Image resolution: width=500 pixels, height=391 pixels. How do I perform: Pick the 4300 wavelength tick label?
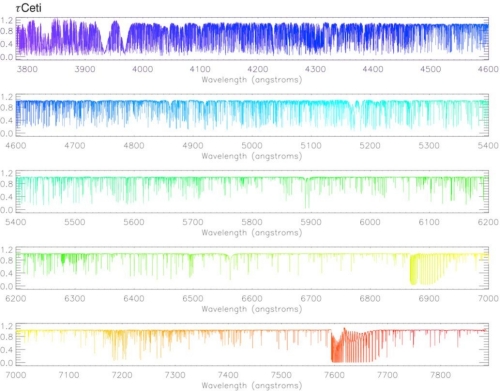(315, 69)
